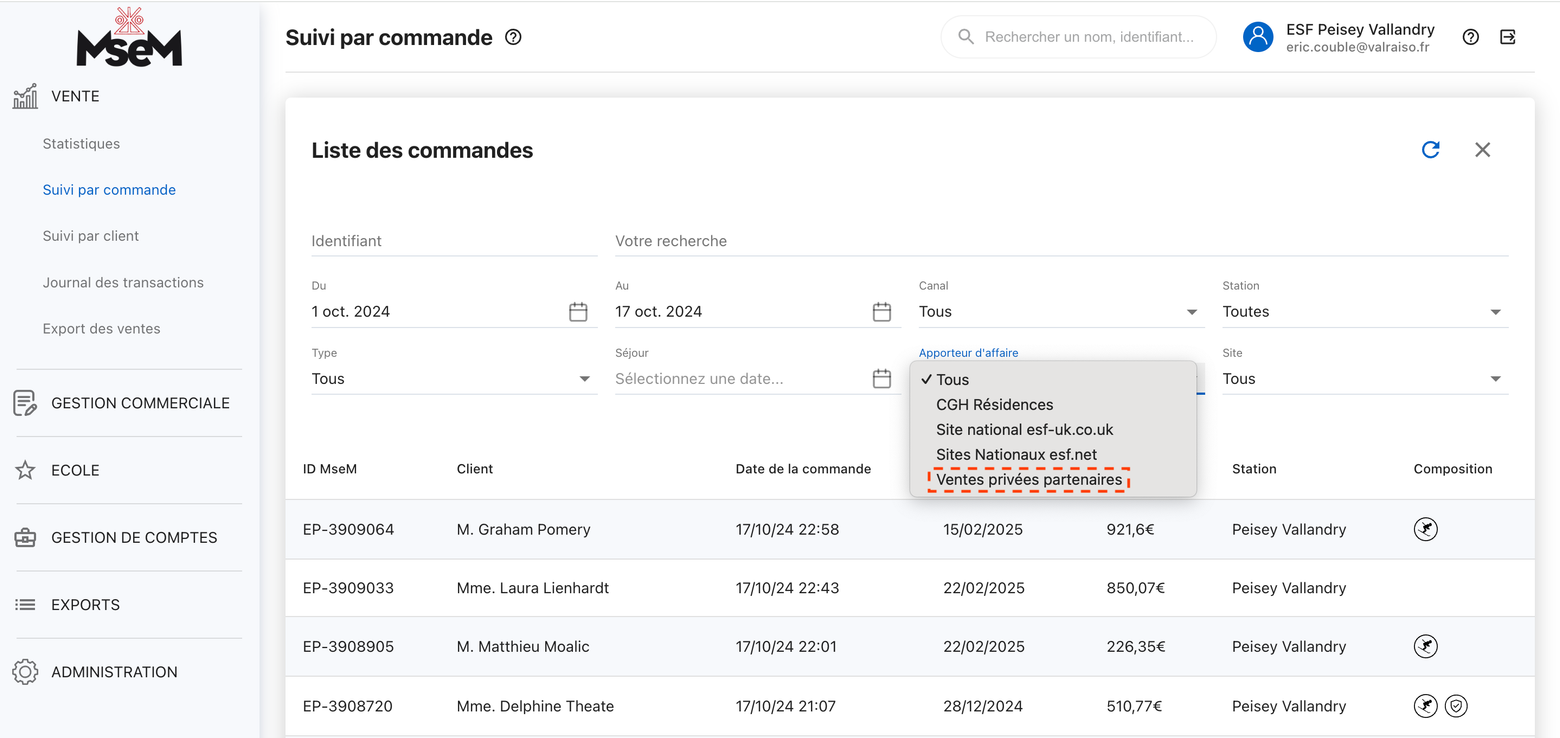Image resolution: width=1560 pixels, height=738 pixels.
Task: Click the search magnifier icon
Action: [x=966, y=37]
